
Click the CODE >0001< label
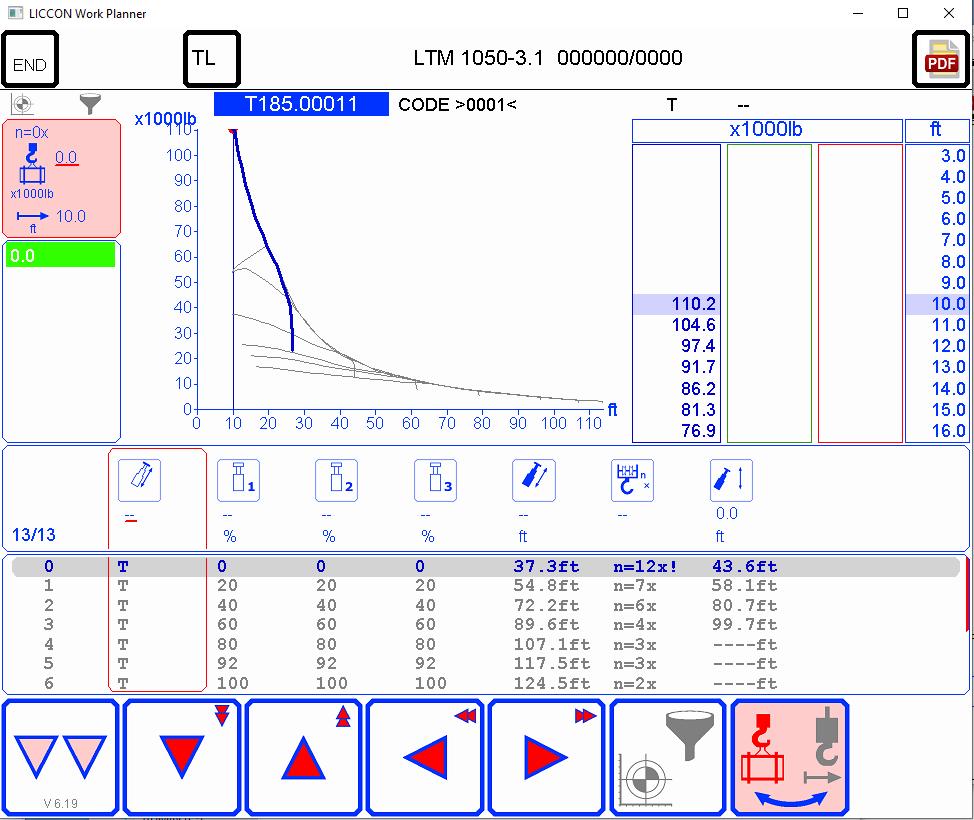click(x=457, y=104)
